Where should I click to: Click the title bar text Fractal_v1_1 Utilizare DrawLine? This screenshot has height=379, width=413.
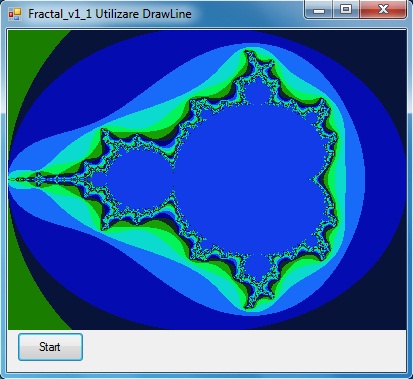[110, 14]
